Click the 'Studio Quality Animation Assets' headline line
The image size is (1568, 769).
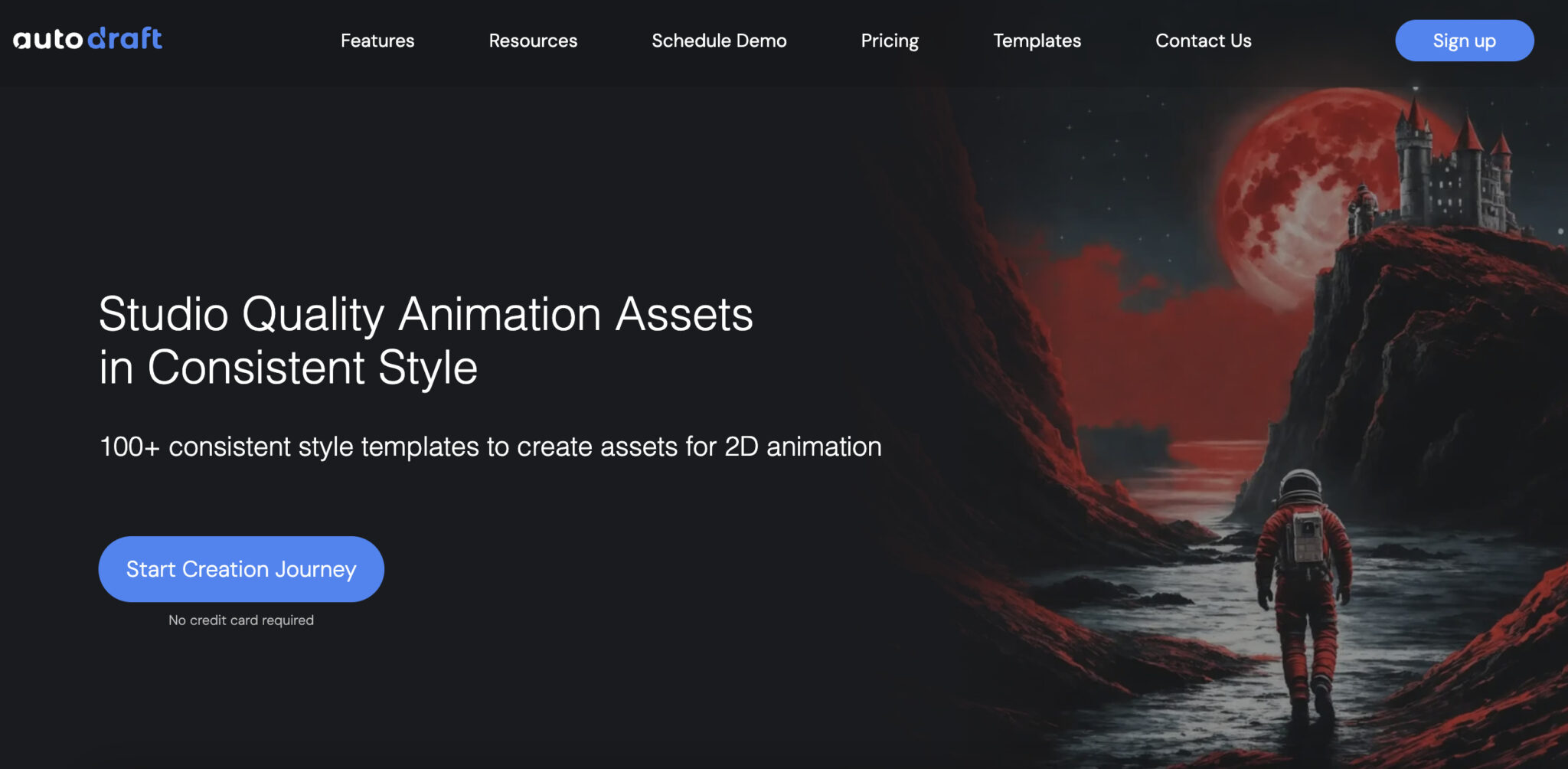[426, 314]
